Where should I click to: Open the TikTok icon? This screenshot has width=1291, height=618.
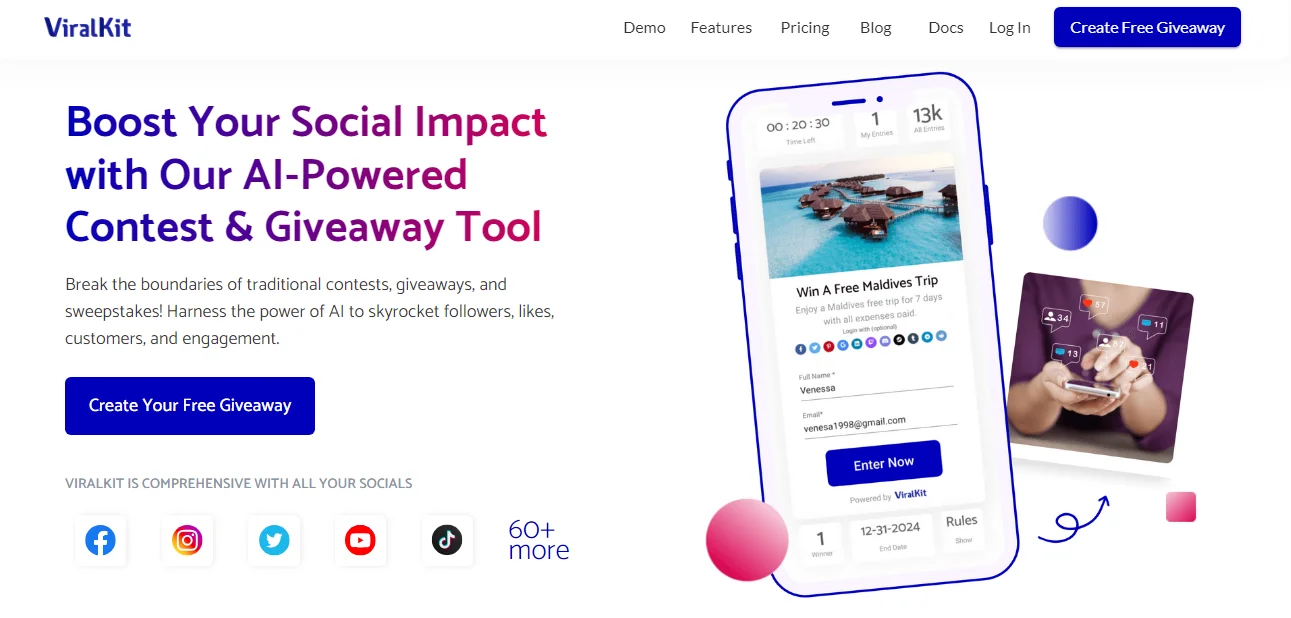pyautogui.click(x=447, y=541)
